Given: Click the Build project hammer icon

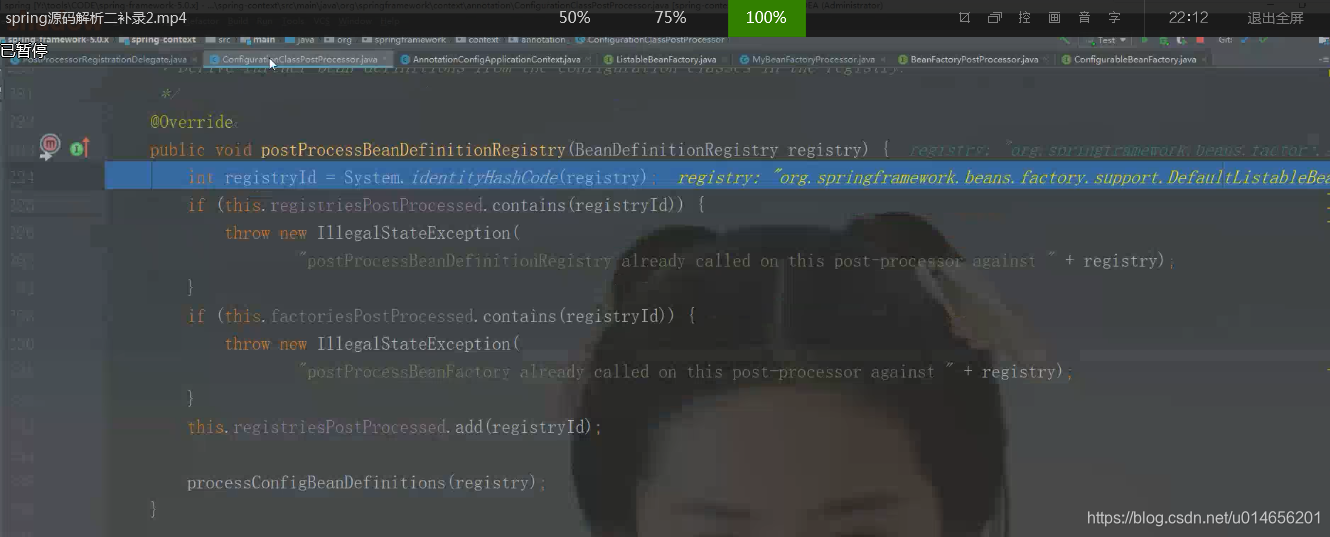Looking at the screenshot, I should tap(1064, 40).
